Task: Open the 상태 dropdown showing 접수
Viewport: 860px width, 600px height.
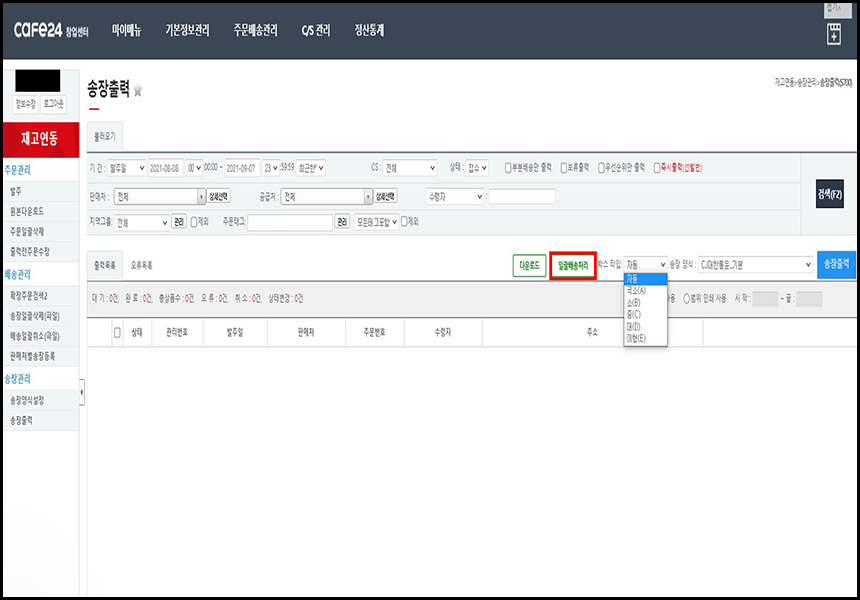Action: pyautogui.click(x=477, y=168)
